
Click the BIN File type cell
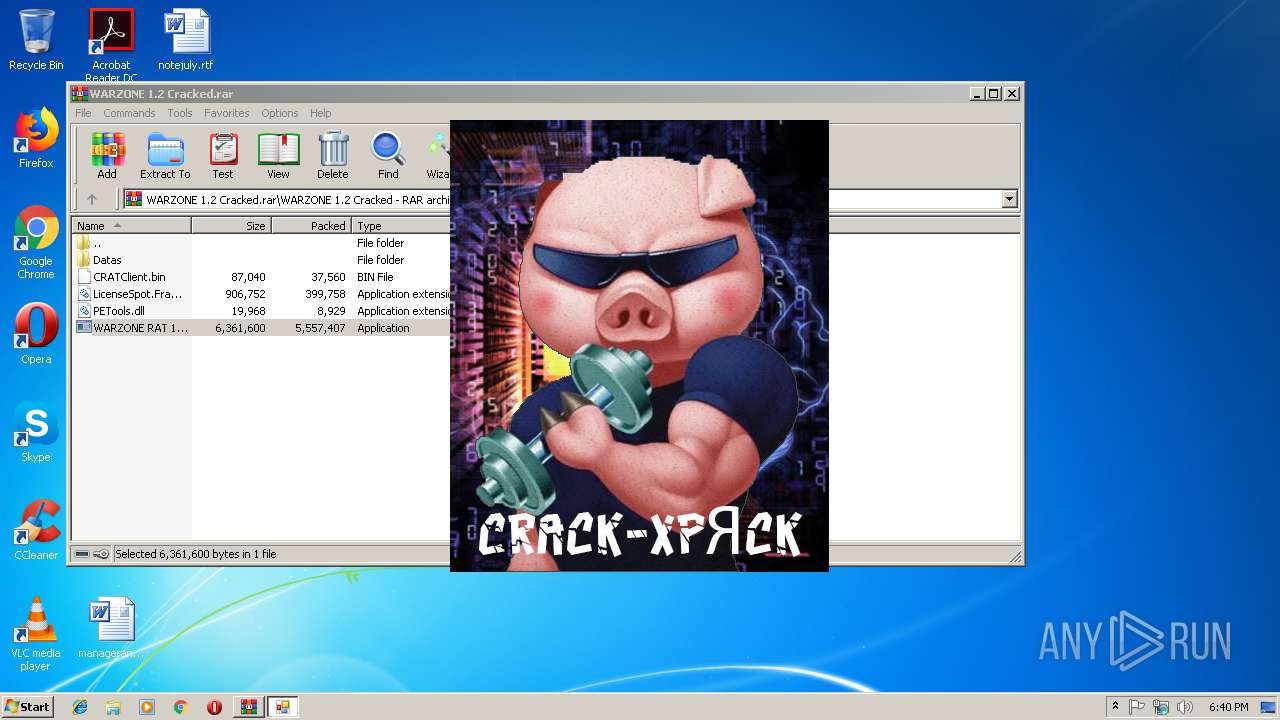pyautogui.click(x=375, y=277)
